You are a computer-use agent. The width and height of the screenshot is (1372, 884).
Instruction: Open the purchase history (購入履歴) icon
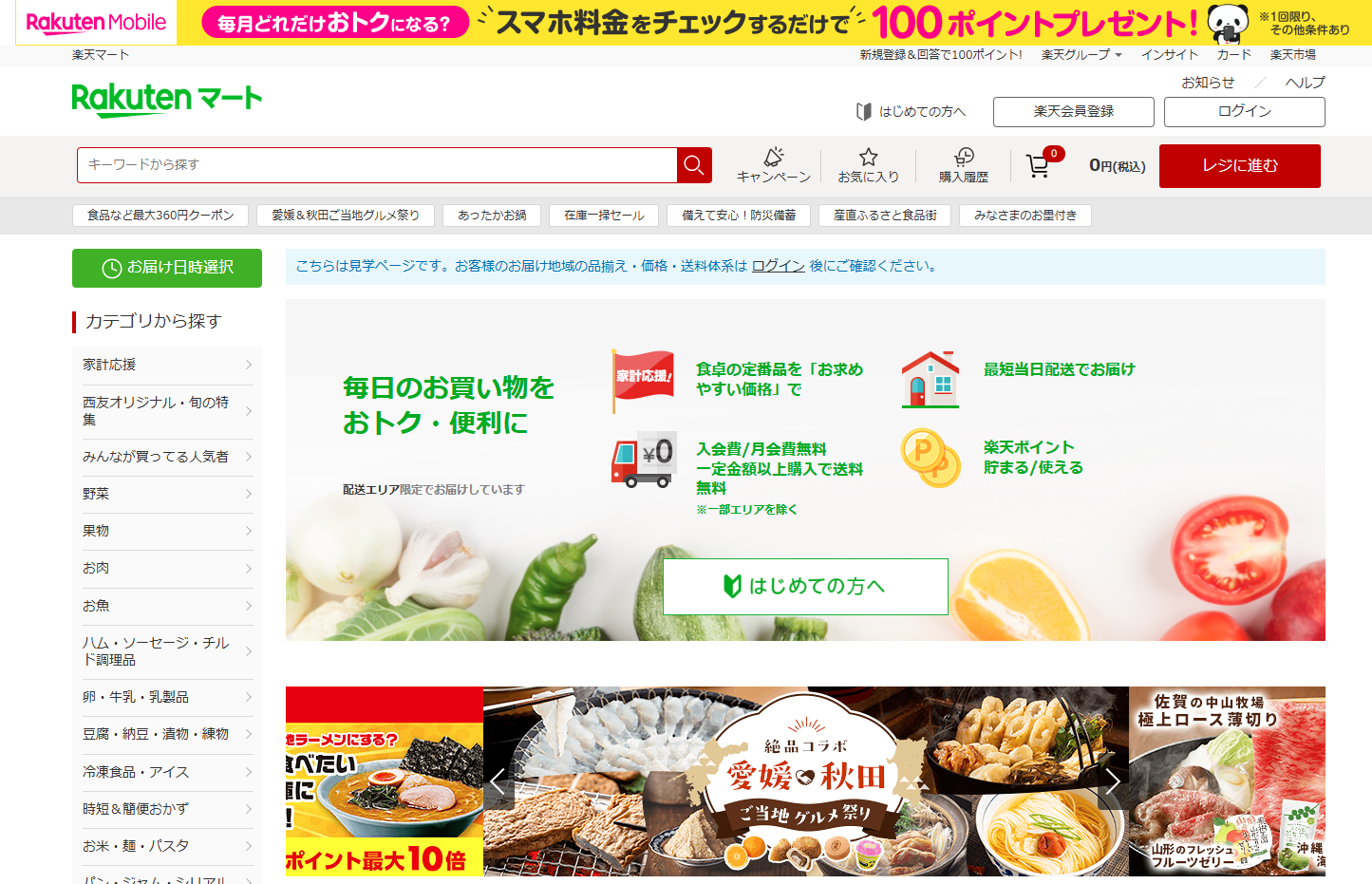pyautogui.click(x=963, y=165)
